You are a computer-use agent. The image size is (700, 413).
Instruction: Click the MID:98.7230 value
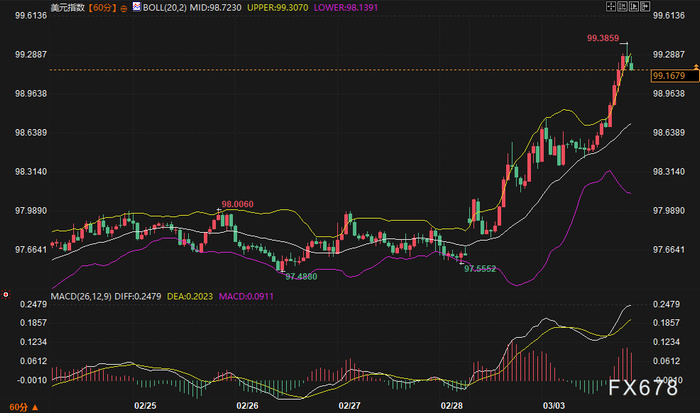pyautogui.click(x=215, y=8)
